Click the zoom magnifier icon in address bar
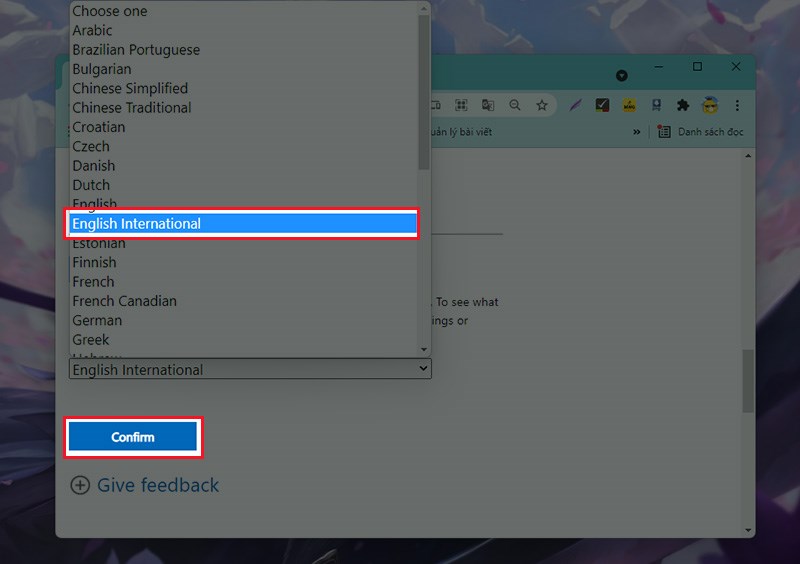Viewport: 800px width, 564px height. point(515,105)
